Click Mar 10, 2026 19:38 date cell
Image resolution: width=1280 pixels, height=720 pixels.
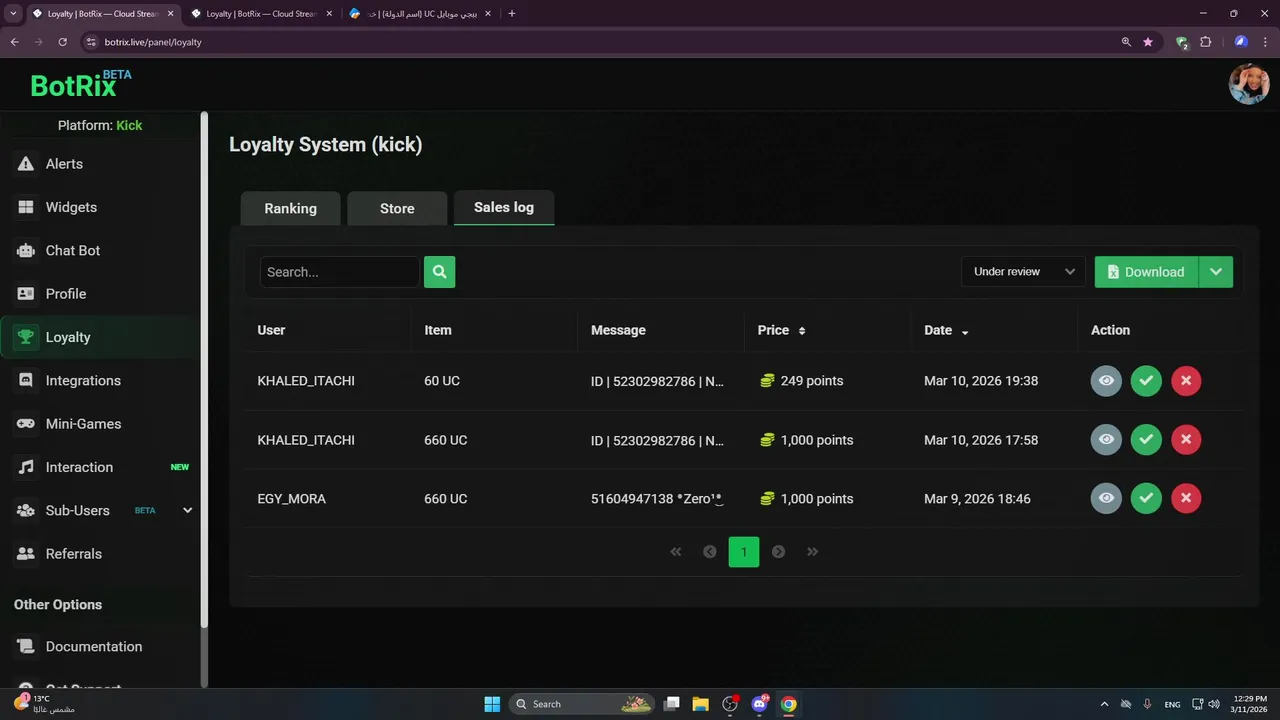981,381
